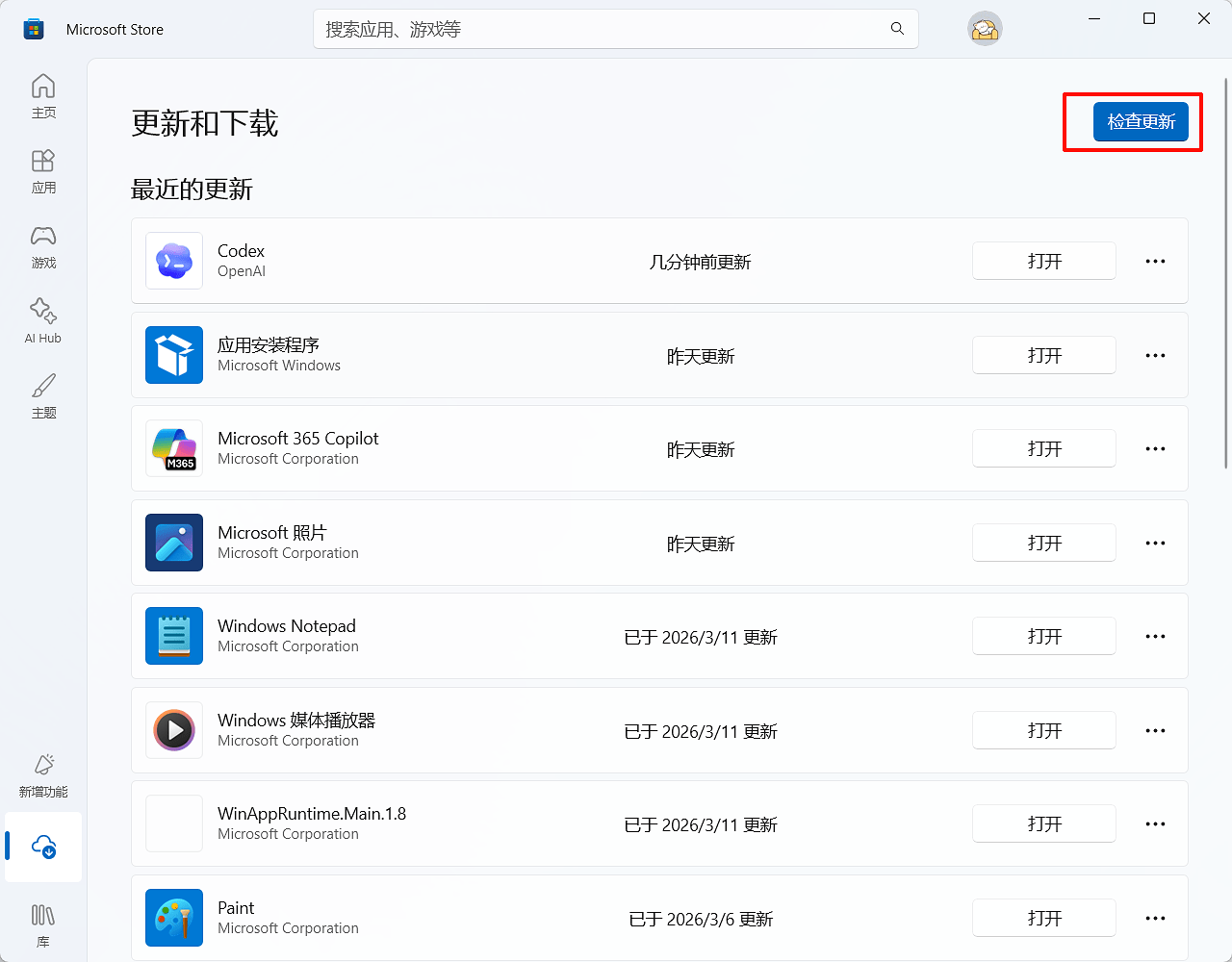Screen dimensions: 1232x962
Task: Click the Microsoft Store logo icon
Action: point(34,29)
